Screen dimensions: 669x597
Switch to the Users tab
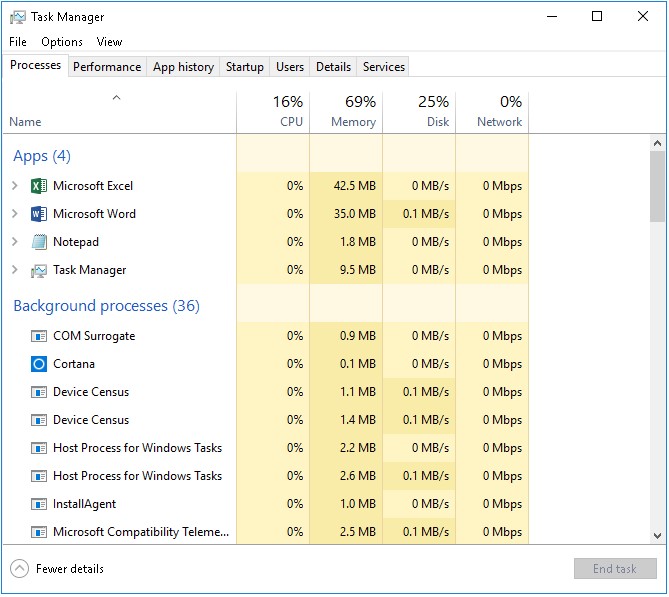pyautogui.click(x=290, y=67)
